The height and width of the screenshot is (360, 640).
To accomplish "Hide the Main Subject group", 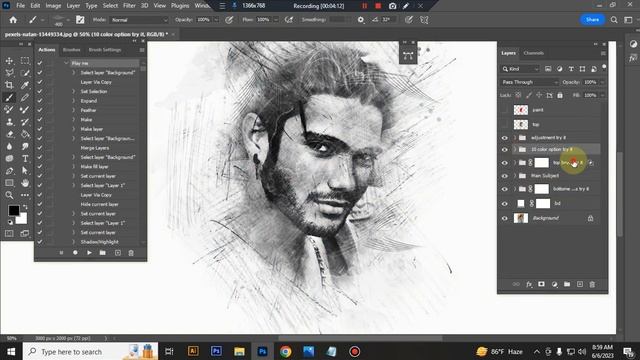I will tap(504, 176).
